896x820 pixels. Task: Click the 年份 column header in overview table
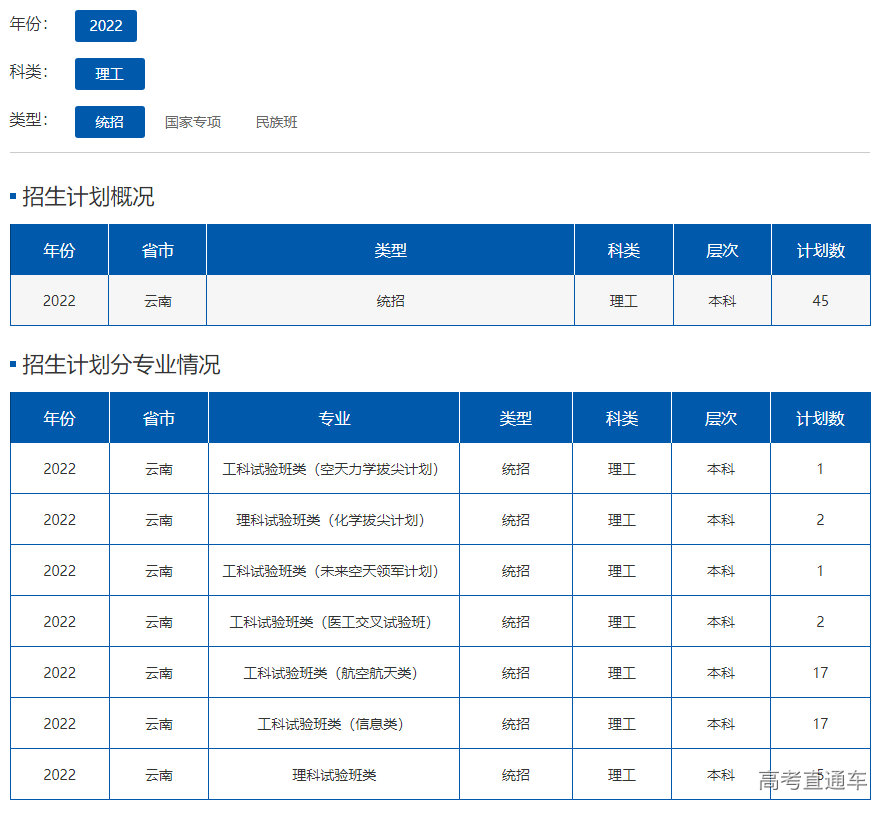point(58,249)
